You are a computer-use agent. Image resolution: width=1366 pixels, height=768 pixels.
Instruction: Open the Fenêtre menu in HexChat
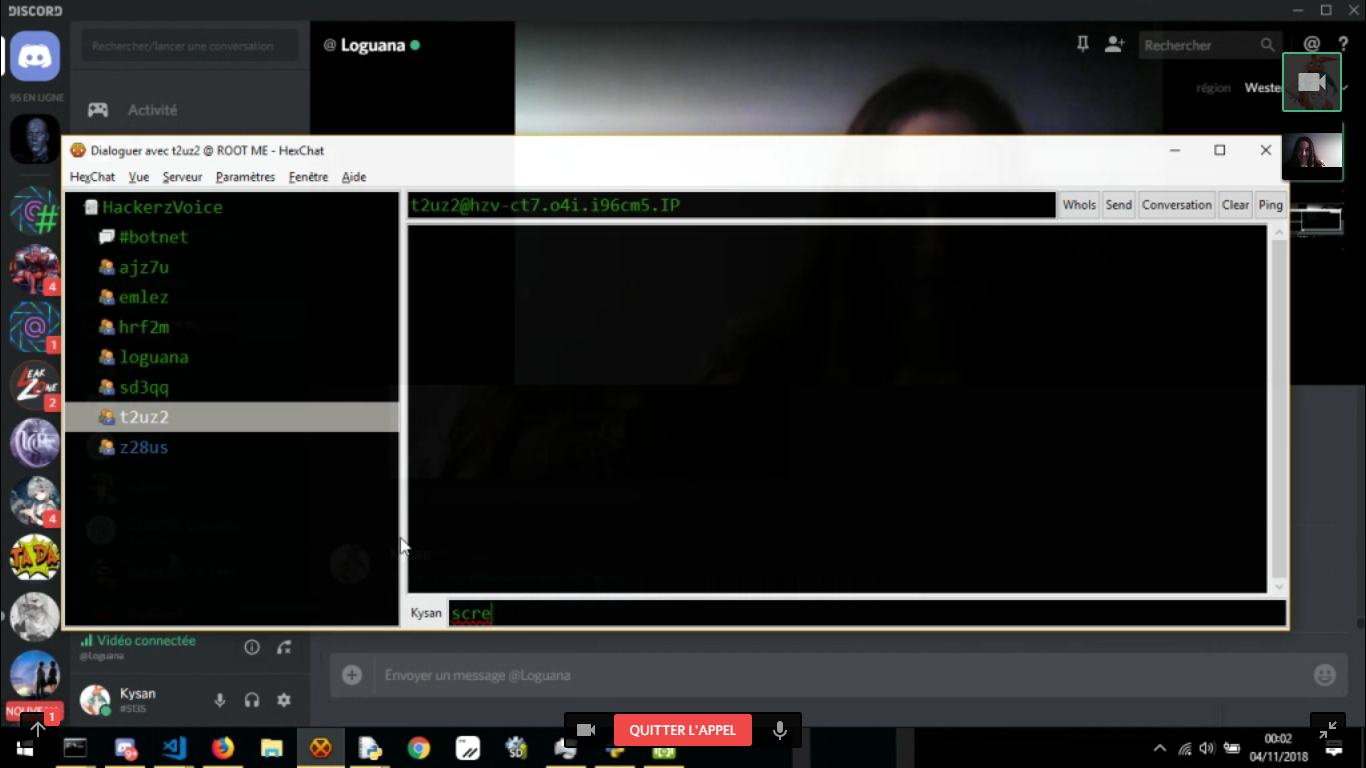[308, 177]
